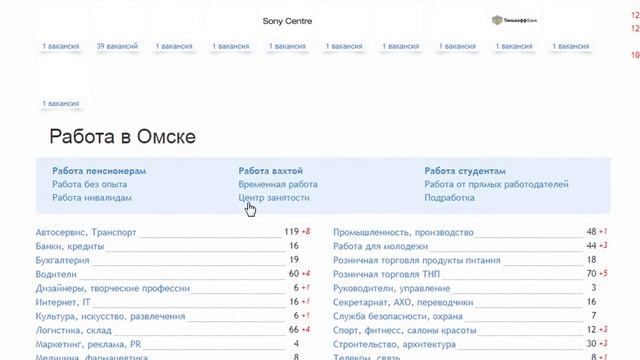Select "Водители" job category

tap(56, 274)
